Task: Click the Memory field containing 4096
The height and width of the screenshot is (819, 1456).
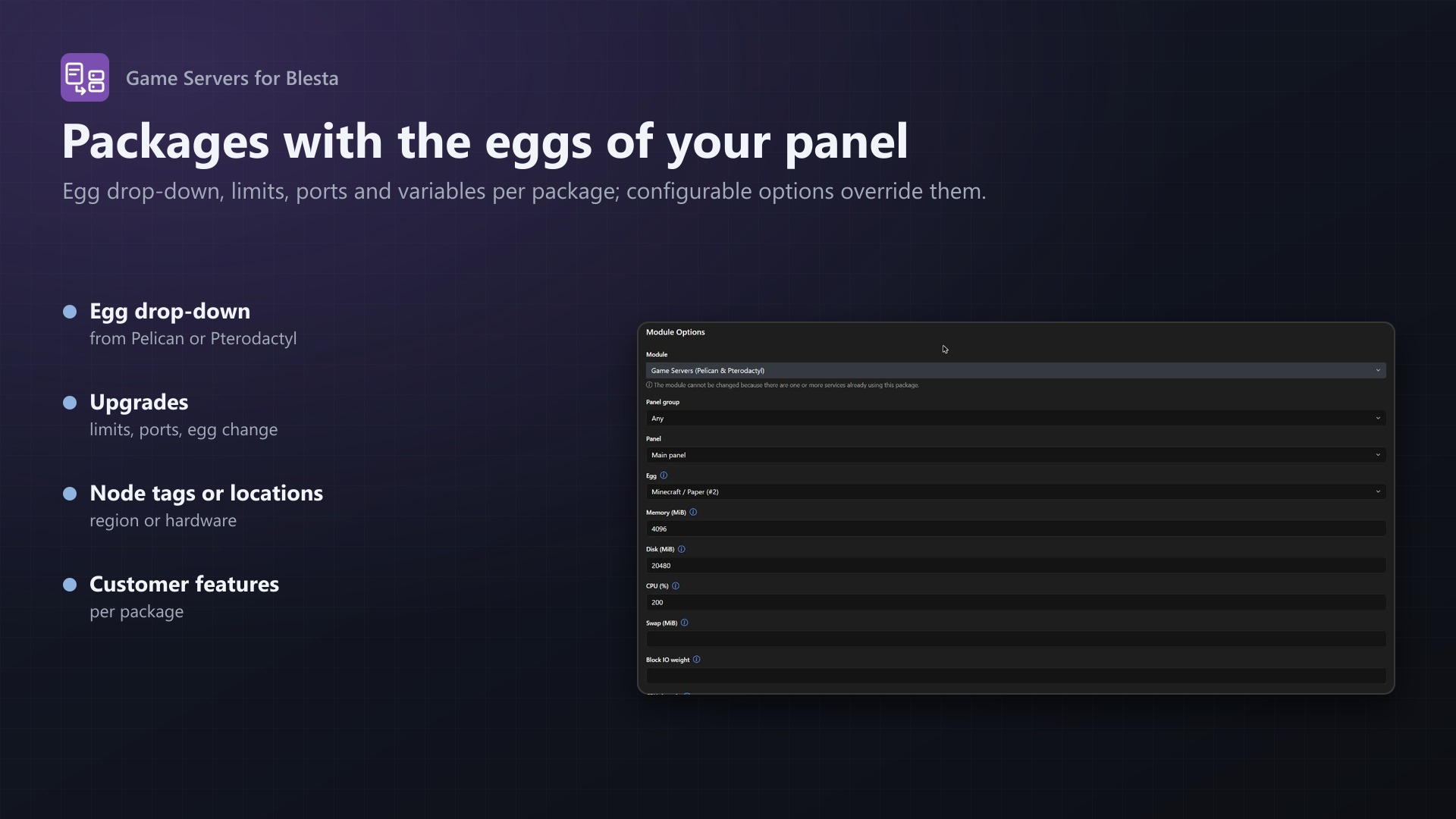Action: 1015,529
